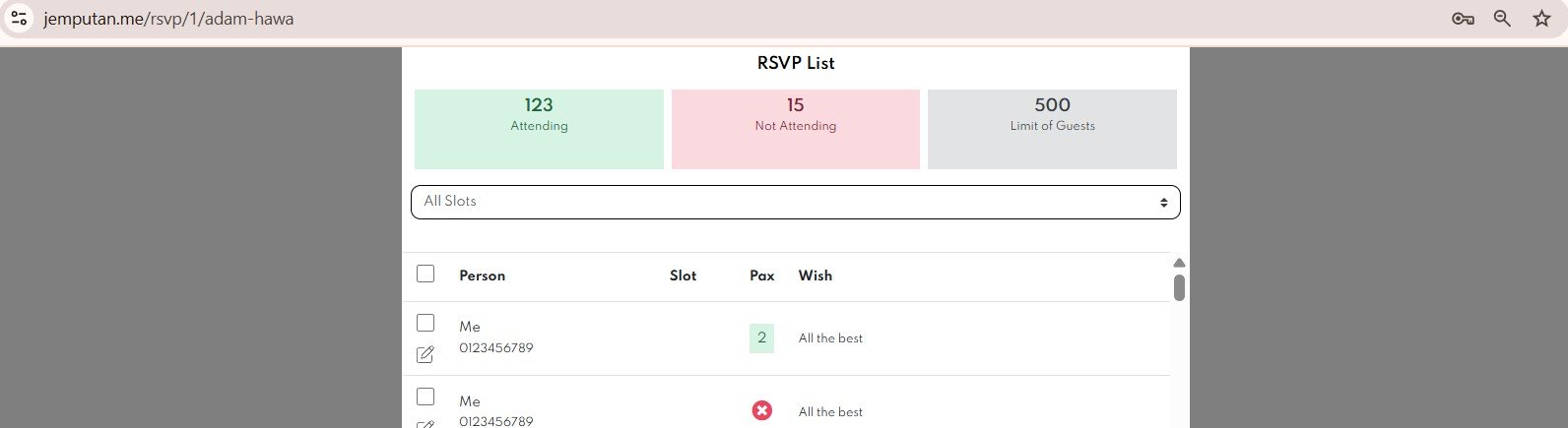Screen dimensions: 1568x428
Task: Click the red not-attending X icon
Action: [x=761, y=410]
